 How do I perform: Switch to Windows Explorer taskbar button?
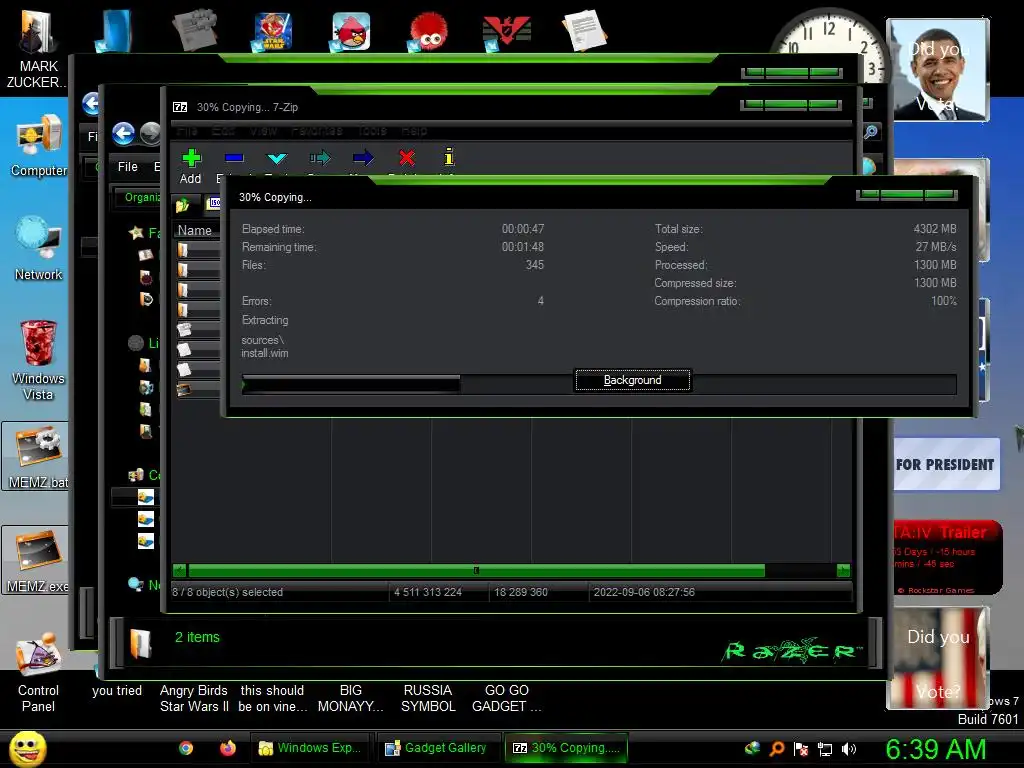pyautogui.click(x=311, y=748)
